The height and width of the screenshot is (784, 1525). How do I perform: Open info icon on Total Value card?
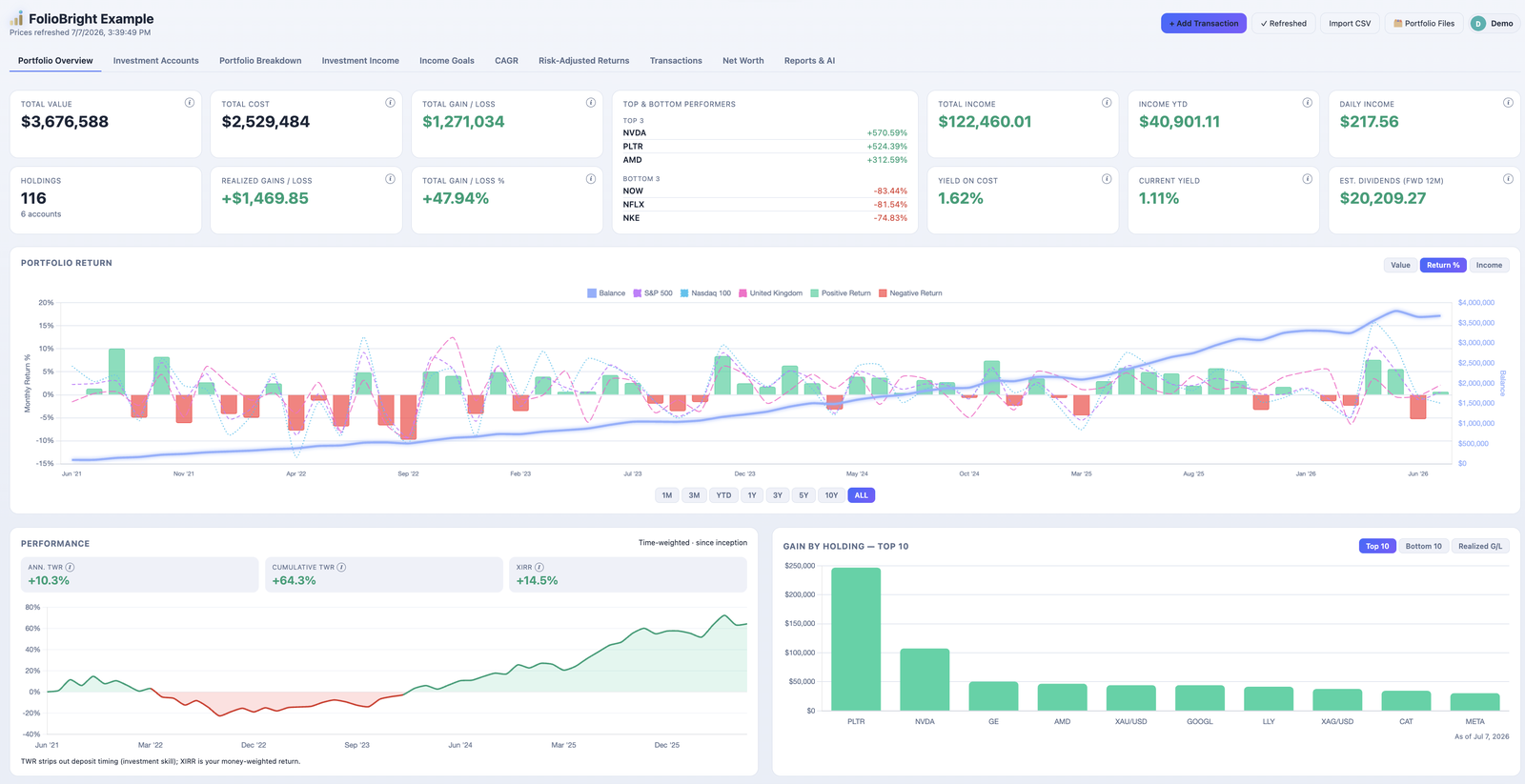point(189,103)
